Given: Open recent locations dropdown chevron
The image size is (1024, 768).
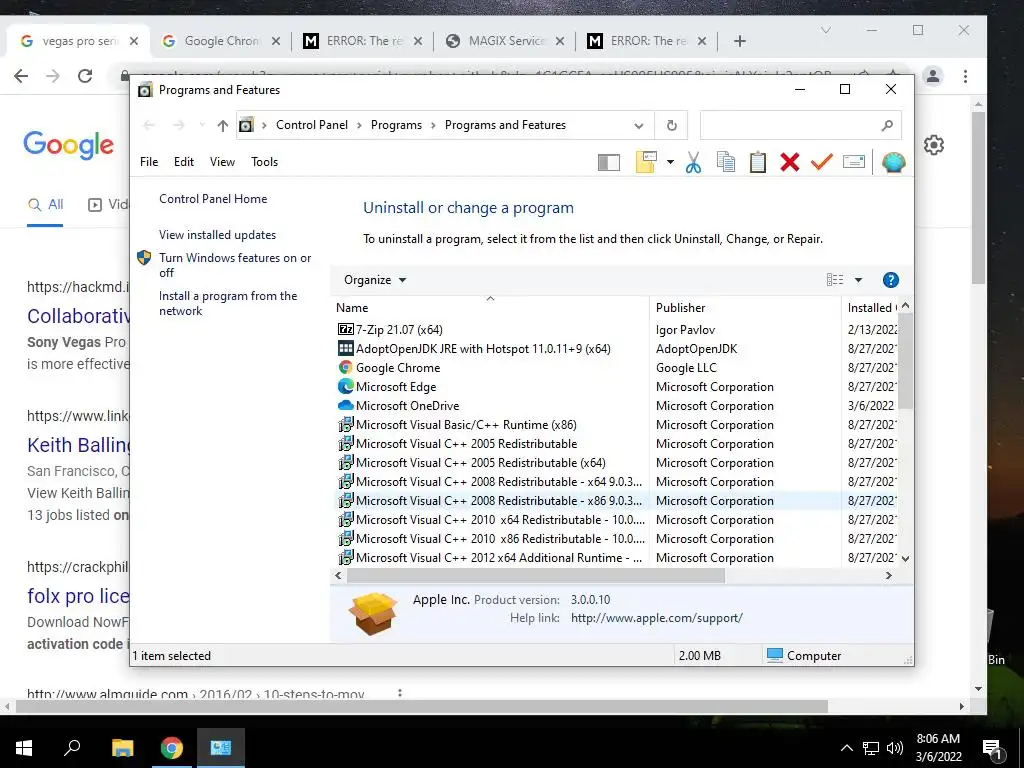Looking at the screenshot, I should (202, 125).
